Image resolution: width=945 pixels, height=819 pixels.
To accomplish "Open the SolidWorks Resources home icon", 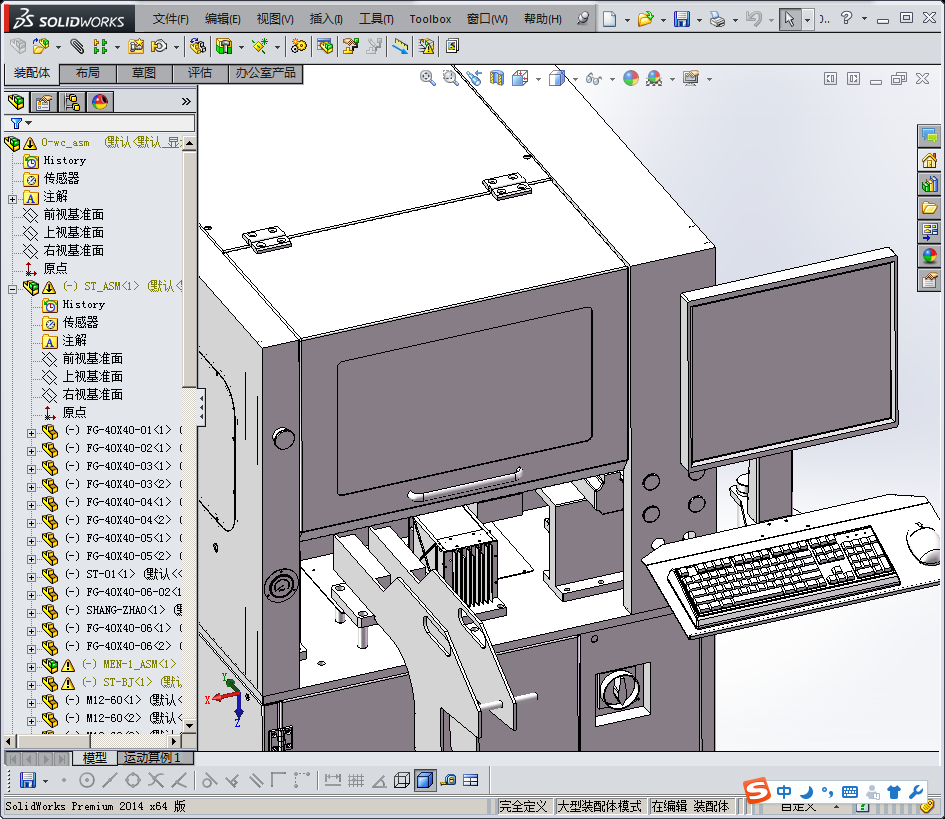I will click(x=929, y=160).
